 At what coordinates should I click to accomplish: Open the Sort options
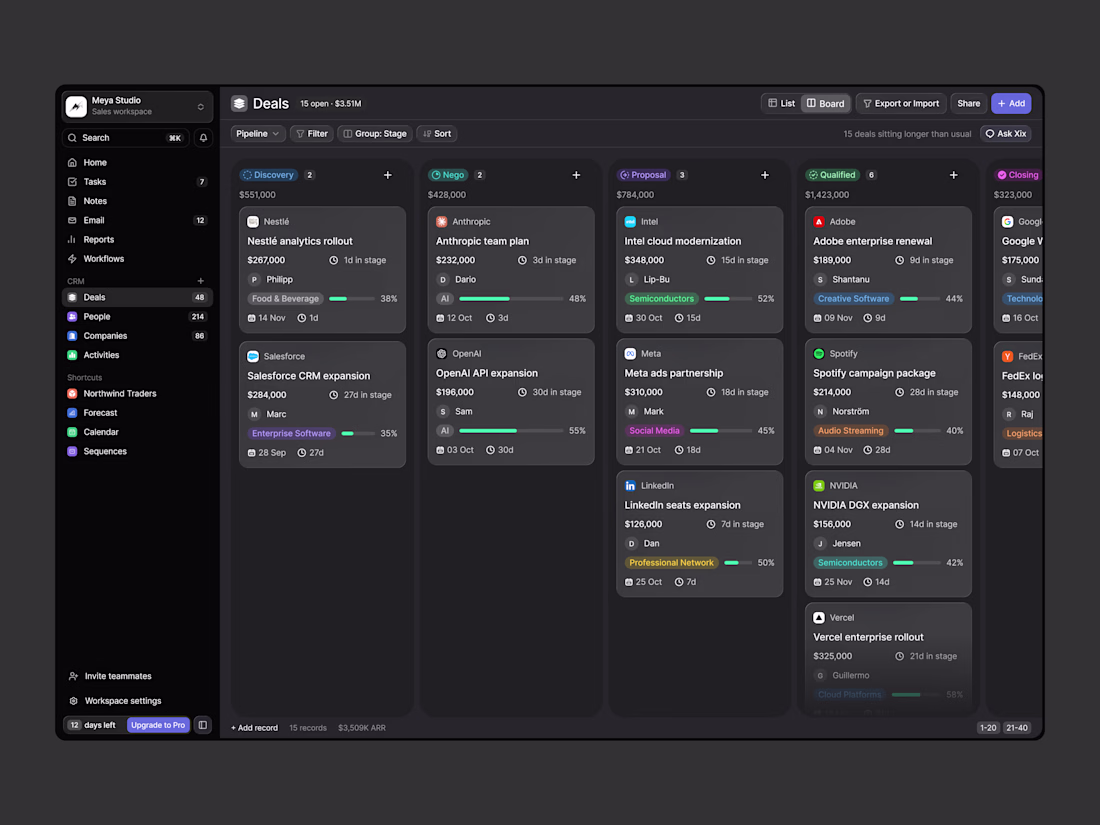(437, 133)
